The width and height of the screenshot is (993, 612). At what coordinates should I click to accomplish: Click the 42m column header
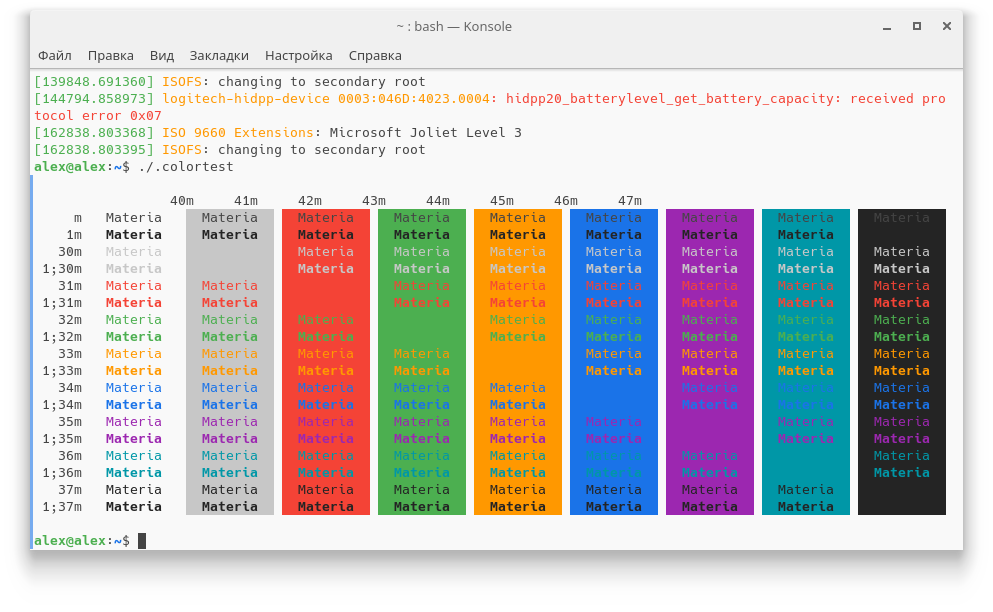point(310,201)
